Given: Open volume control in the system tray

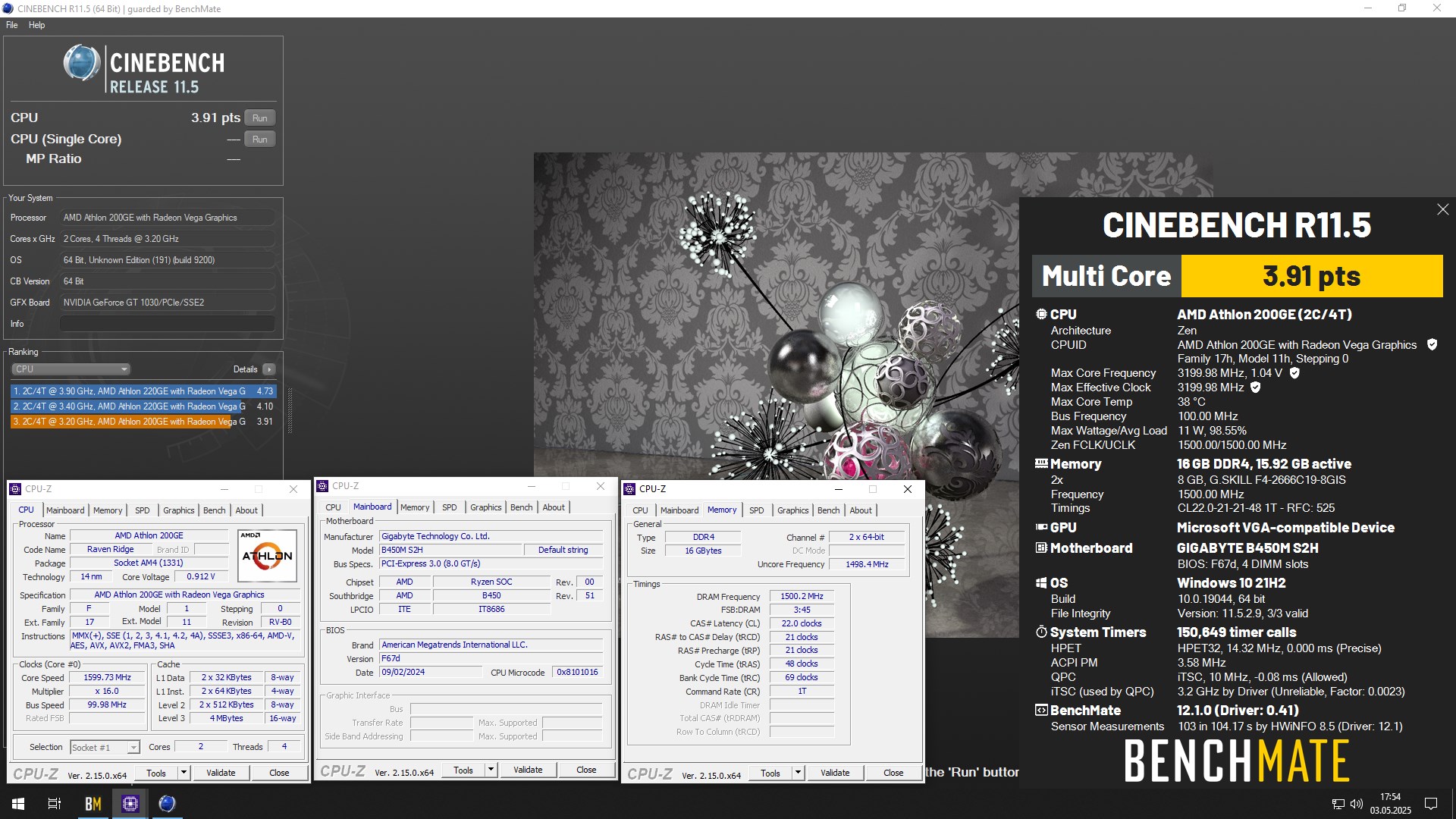Looking at the screenshot, I should pyautogui.click(x=1357, y=804).
